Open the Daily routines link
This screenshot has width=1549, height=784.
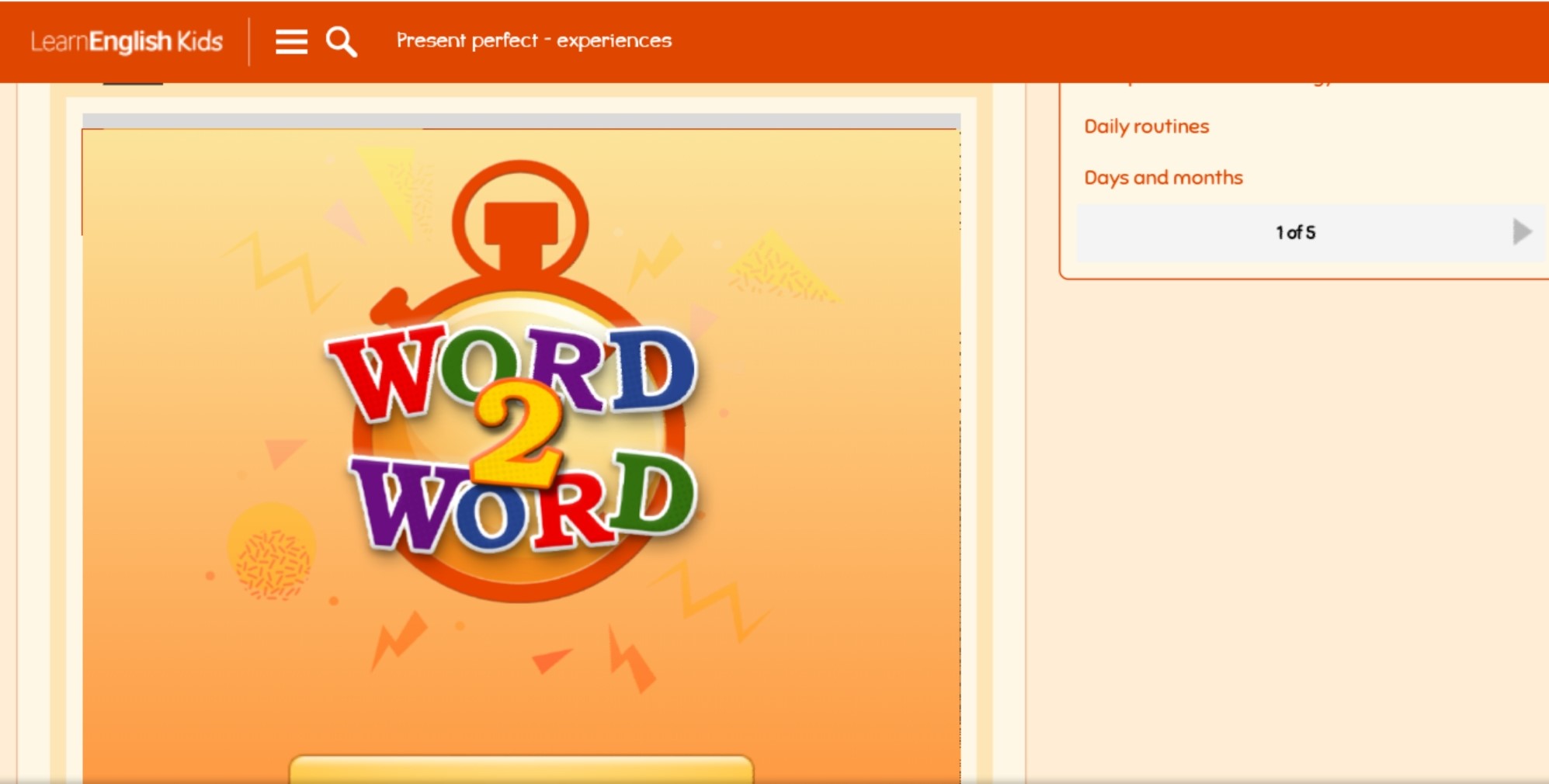pyautogui.click(x=1146, y=127)
